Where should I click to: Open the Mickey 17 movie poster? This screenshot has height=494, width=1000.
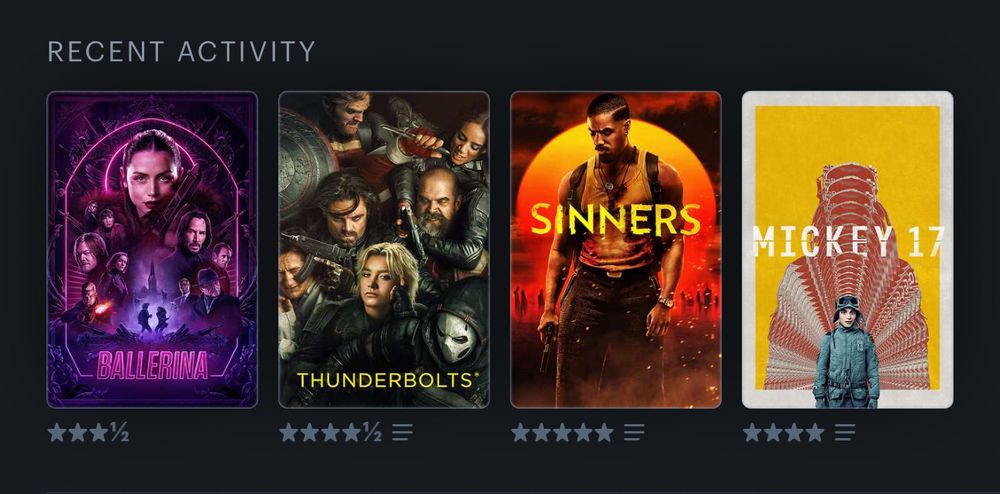click(848, 249)
